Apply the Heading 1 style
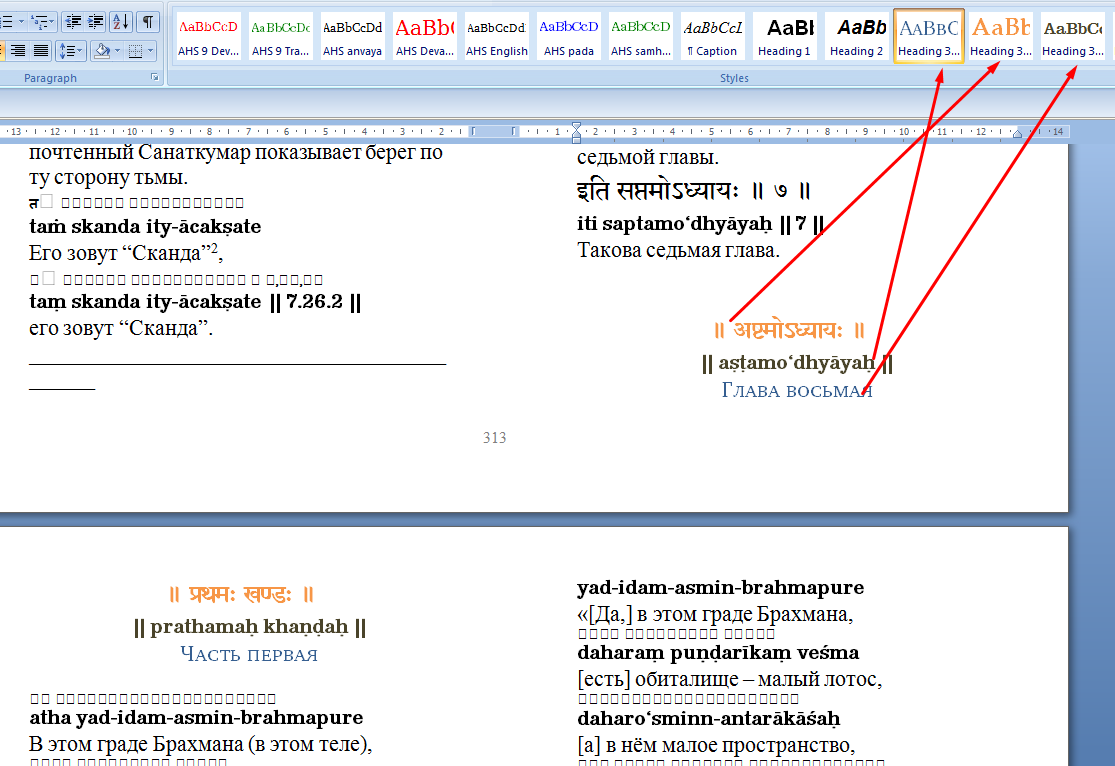 [784, 36]
